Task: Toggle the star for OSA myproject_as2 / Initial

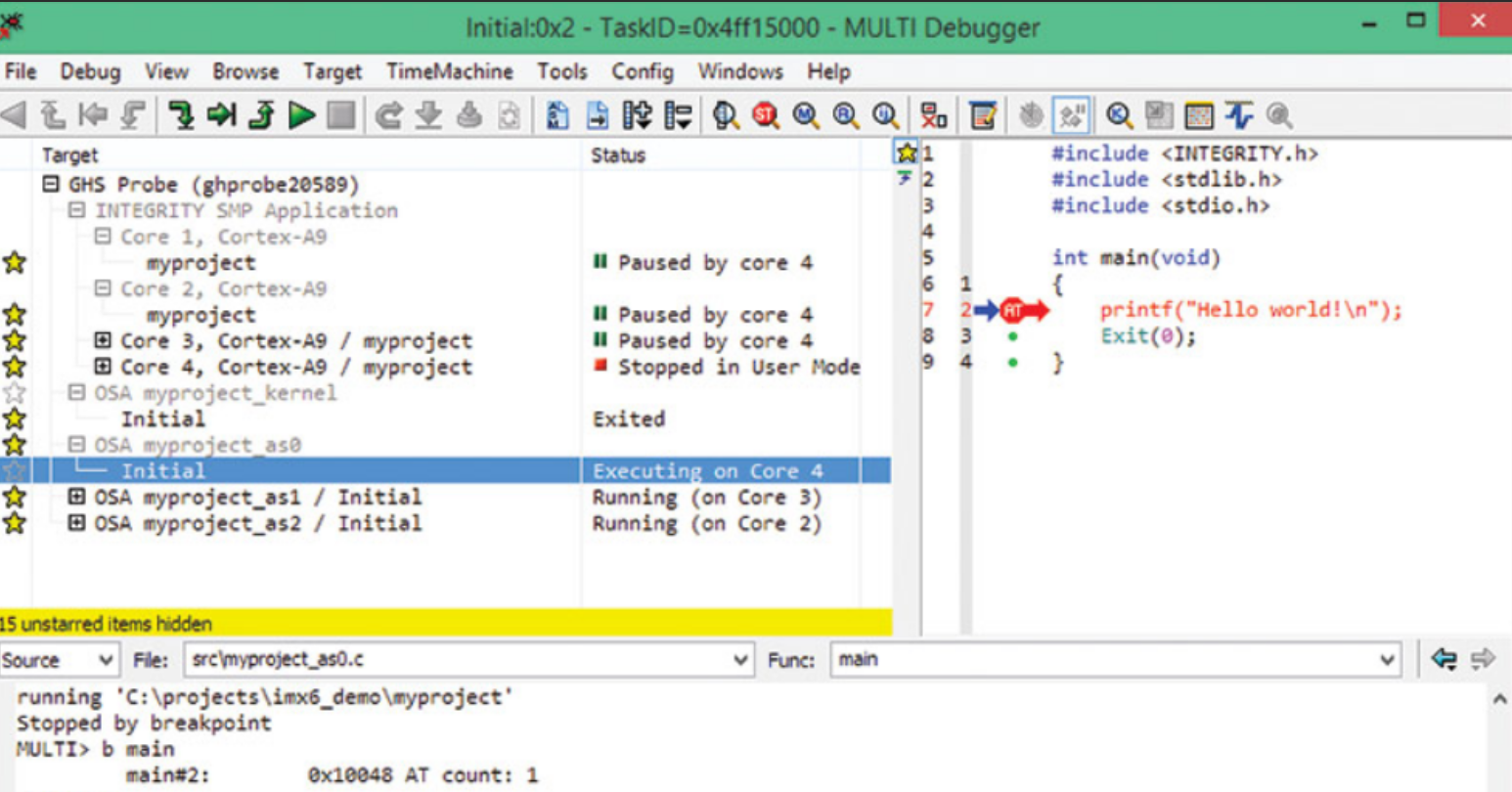Action: coord(15,523)
